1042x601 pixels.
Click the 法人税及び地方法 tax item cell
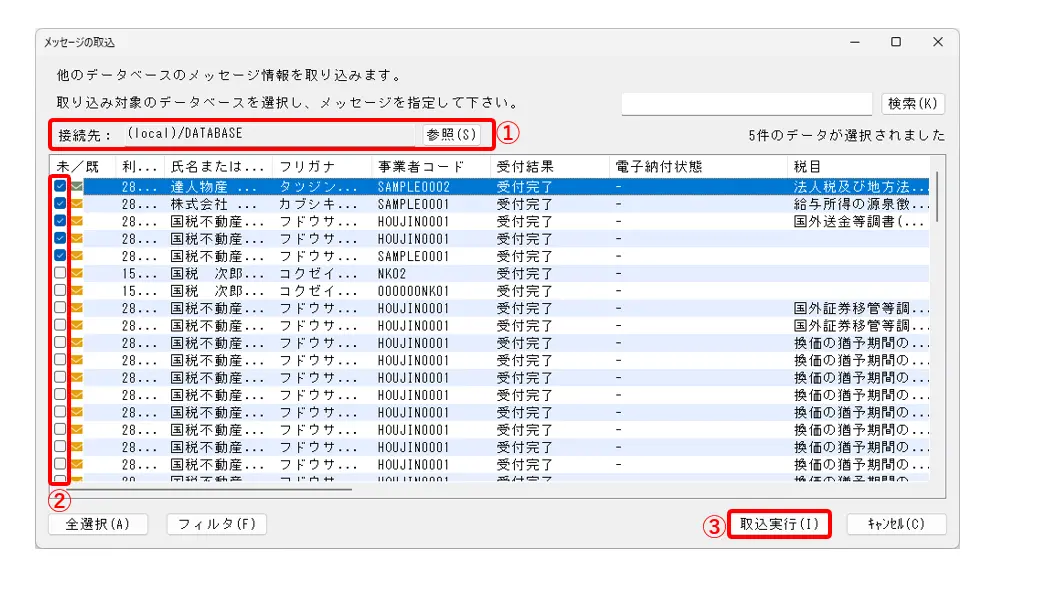tap(859, 187)
